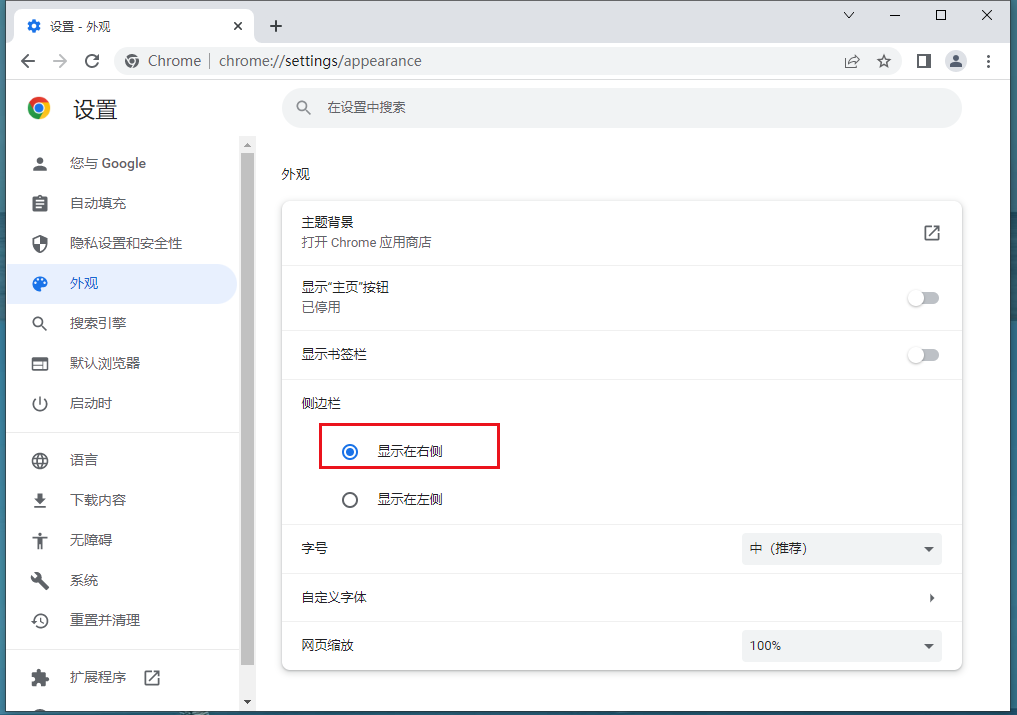1017x715 pixels.
Task: Click the Chrome logo beside 设置
Action: [x=39, y=108]
